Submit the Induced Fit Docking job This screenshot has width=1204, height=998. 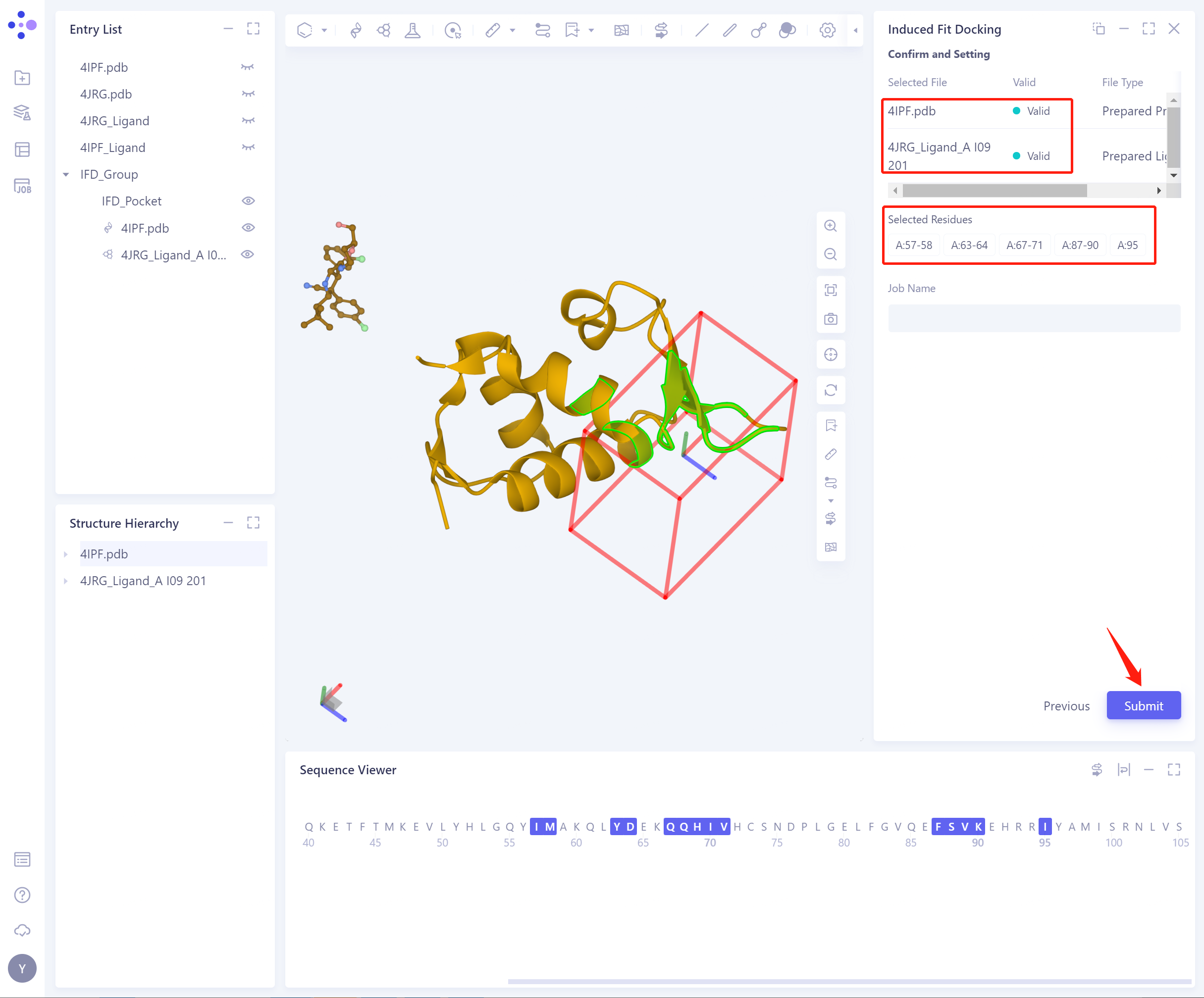1143,705
